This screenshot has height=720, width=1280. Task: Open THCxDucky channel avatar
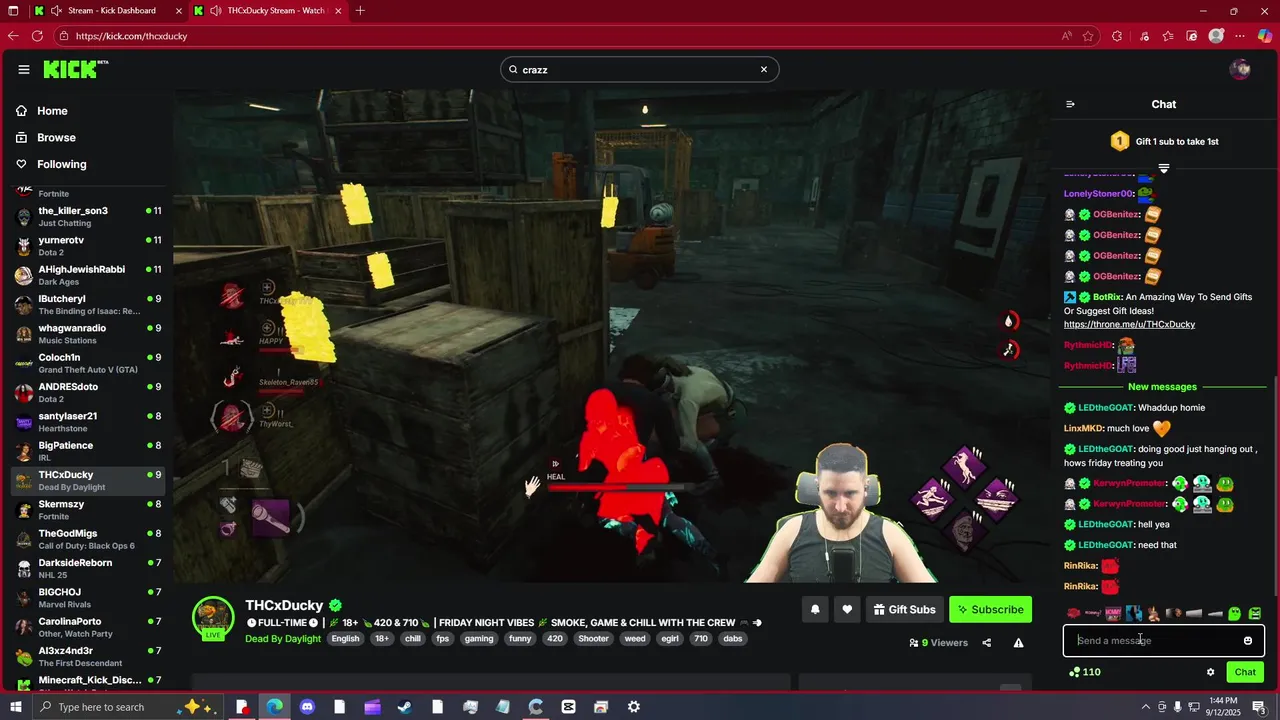213,618
